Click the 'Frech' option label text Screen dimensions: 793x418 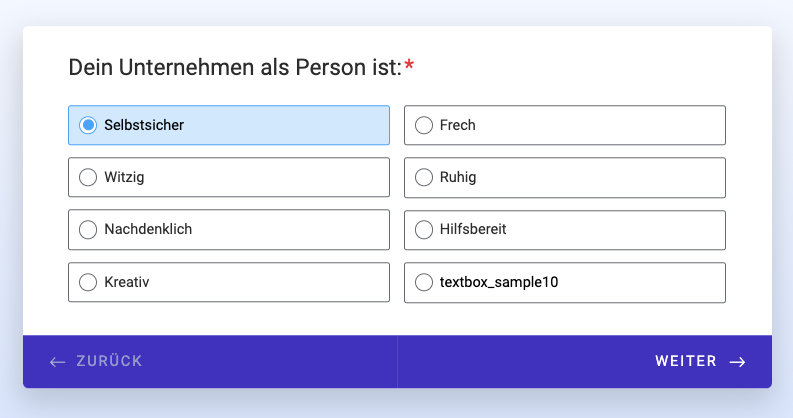pyautogui.click(x=458, y=125)
